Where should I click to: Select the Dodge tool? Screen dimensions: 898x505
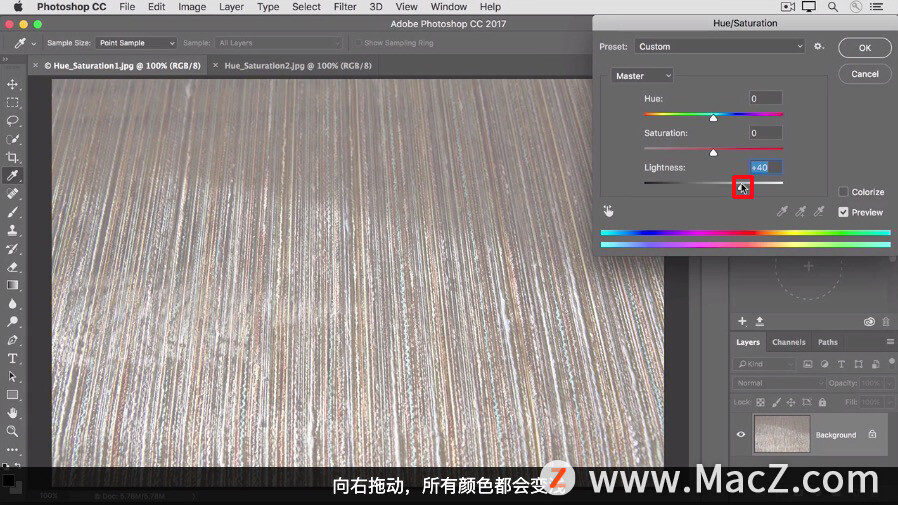point(12,322)
